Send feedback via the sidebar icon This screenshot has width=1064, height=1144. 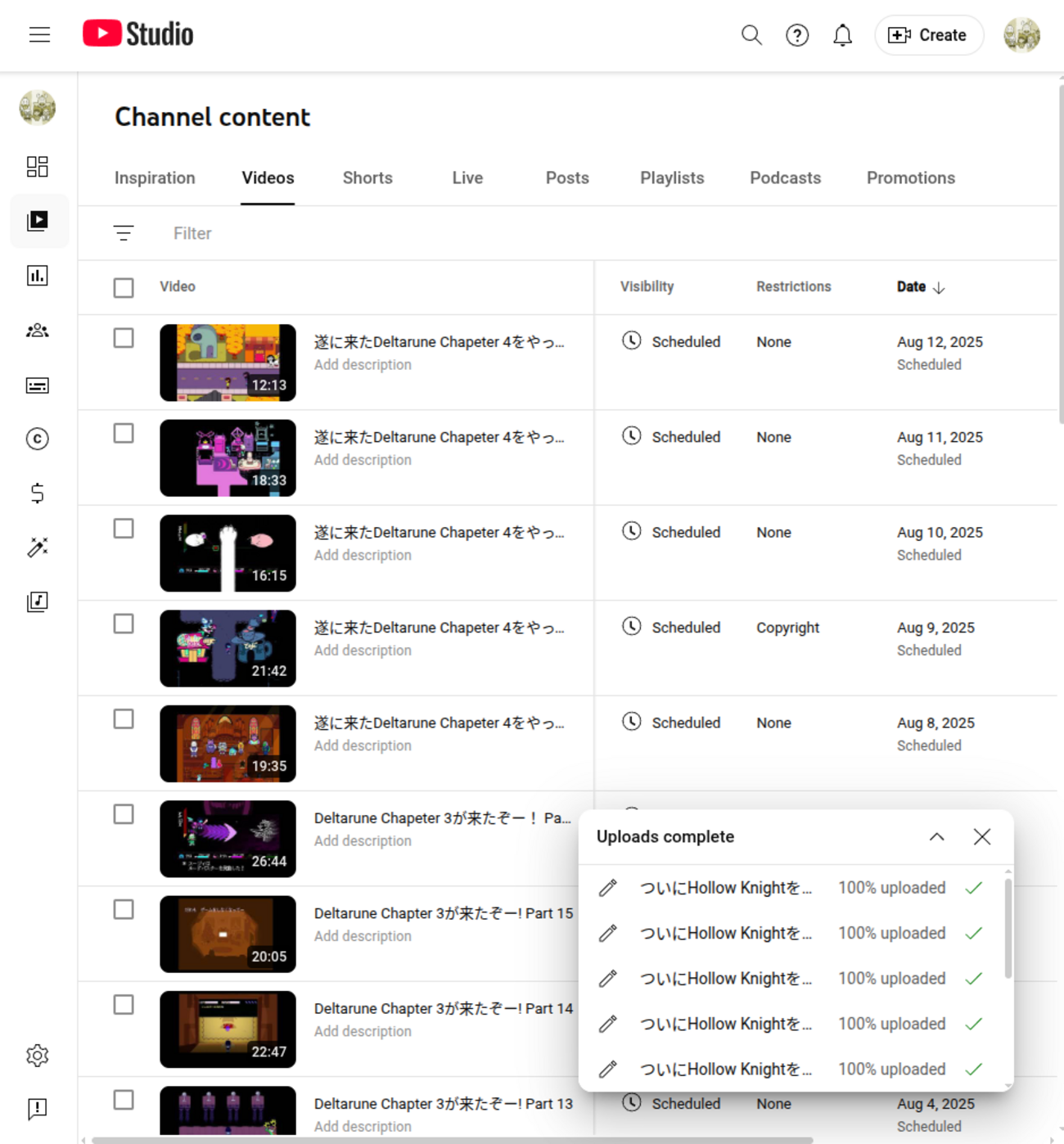pos(38,1109)
